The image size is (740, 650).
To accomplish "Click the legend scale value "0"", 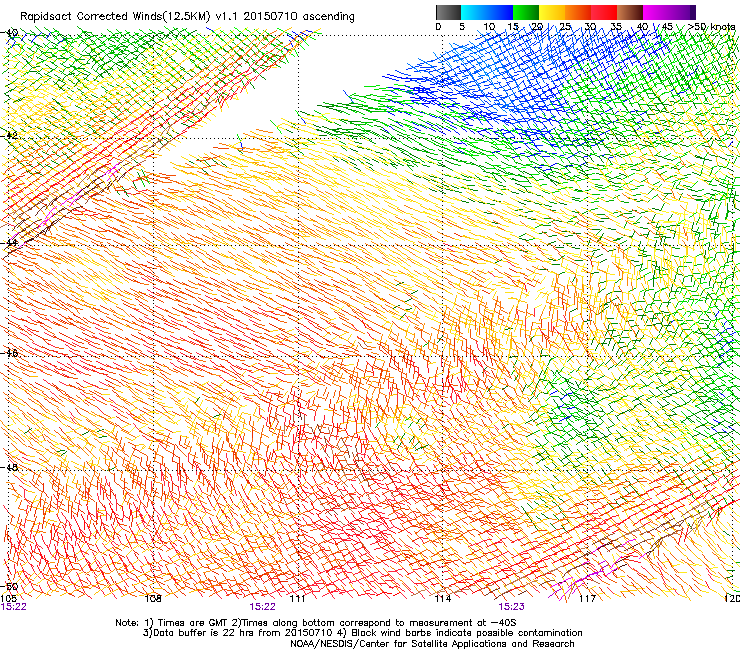I will (x=438, y=27).
